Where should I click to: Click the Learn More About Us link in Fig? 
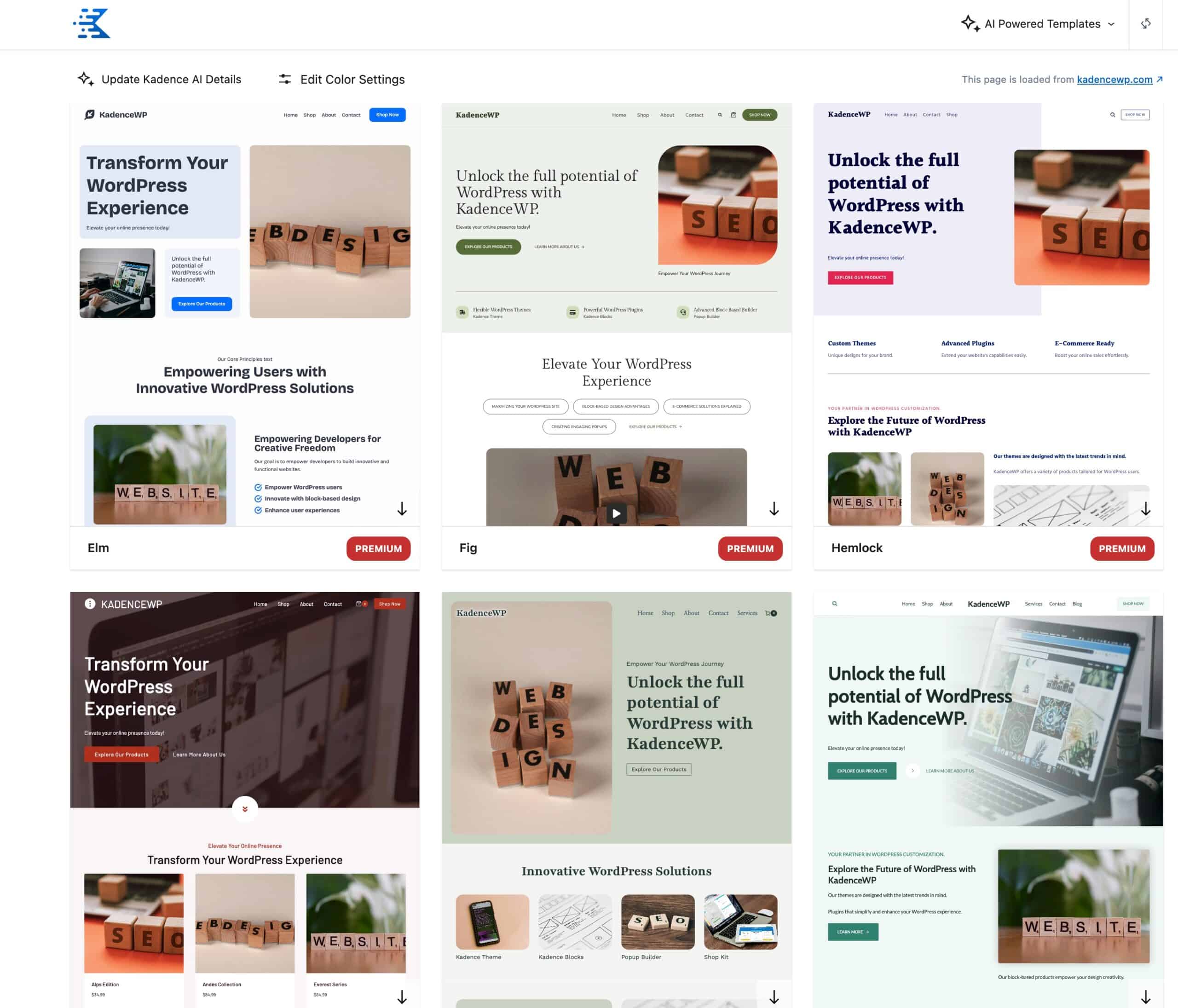(559, 247)
